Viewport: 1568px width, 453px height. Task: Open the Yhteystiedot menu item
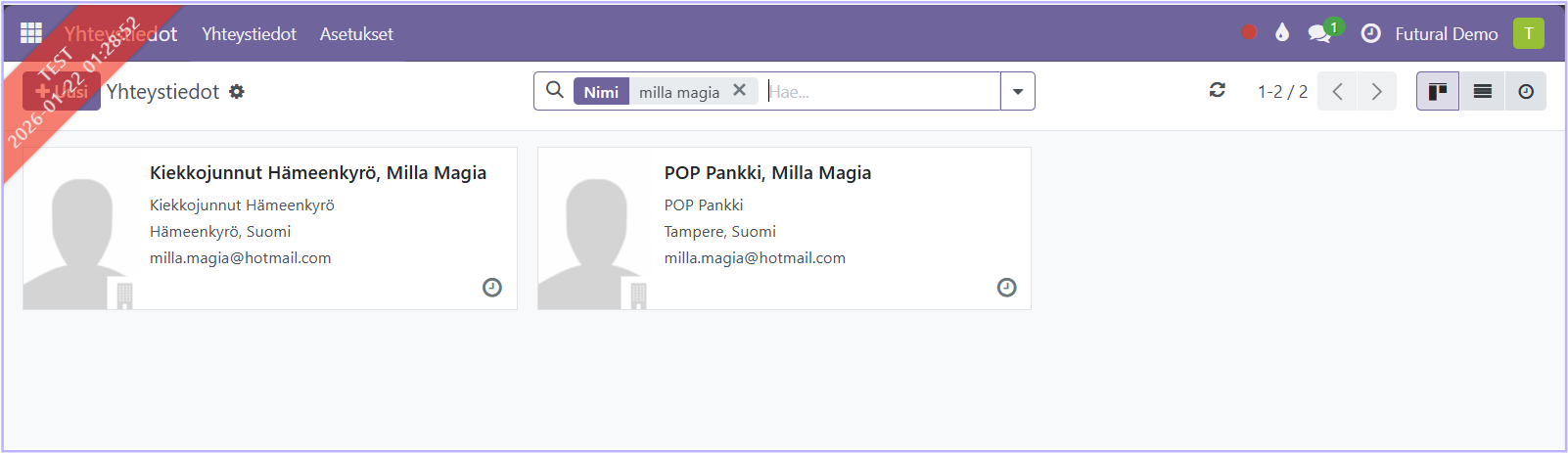249,33
